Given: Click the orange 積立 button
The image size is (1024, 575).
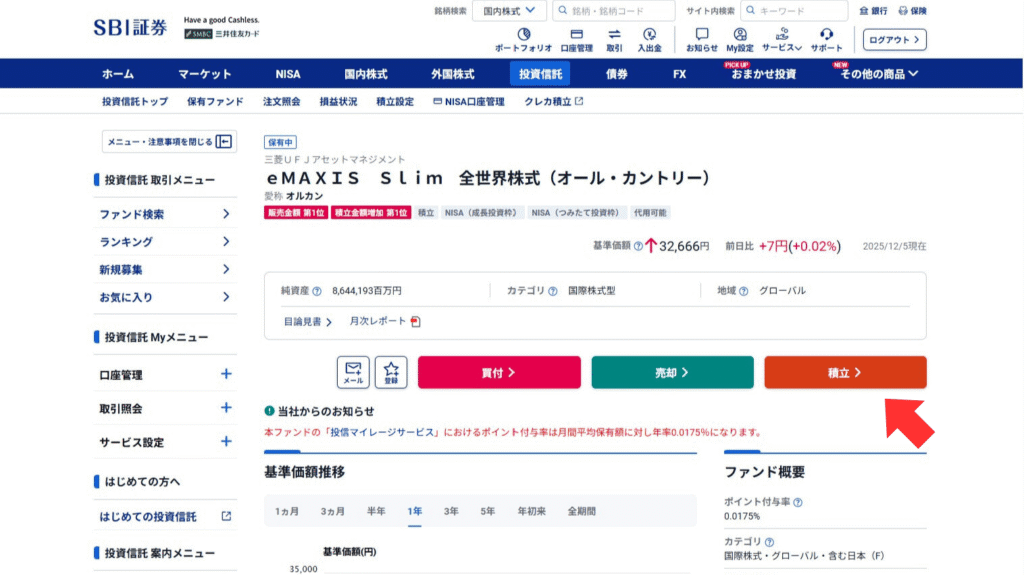Looking at the screenshot, I should [x=845, y=372].
